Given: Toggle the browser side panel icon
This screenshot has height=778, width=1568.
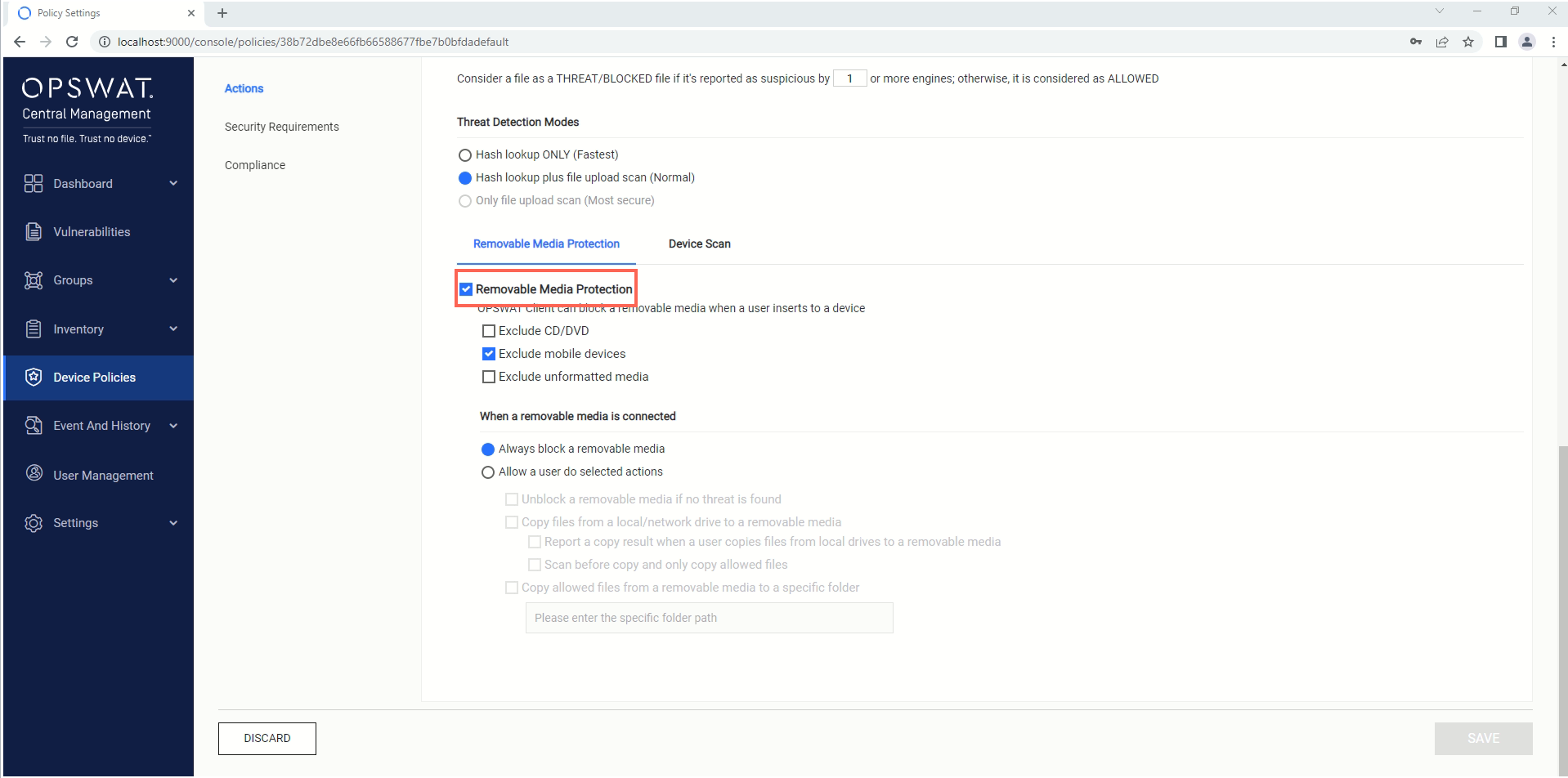Looking at the screenshot, I should pyautogui.click(x=1501, y=42).
